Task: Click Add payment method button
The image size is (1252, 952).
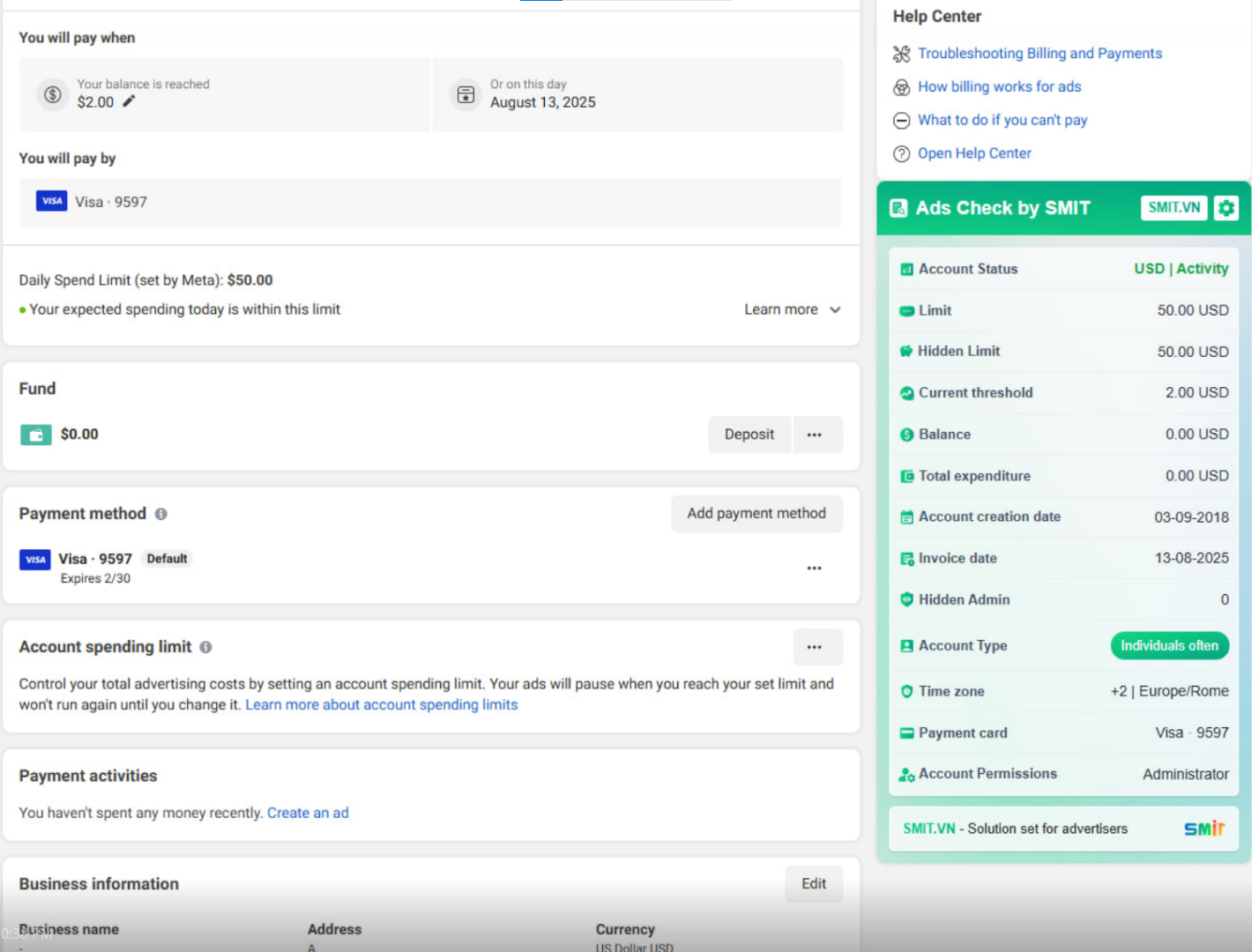Action: click(x=756, y=514)
